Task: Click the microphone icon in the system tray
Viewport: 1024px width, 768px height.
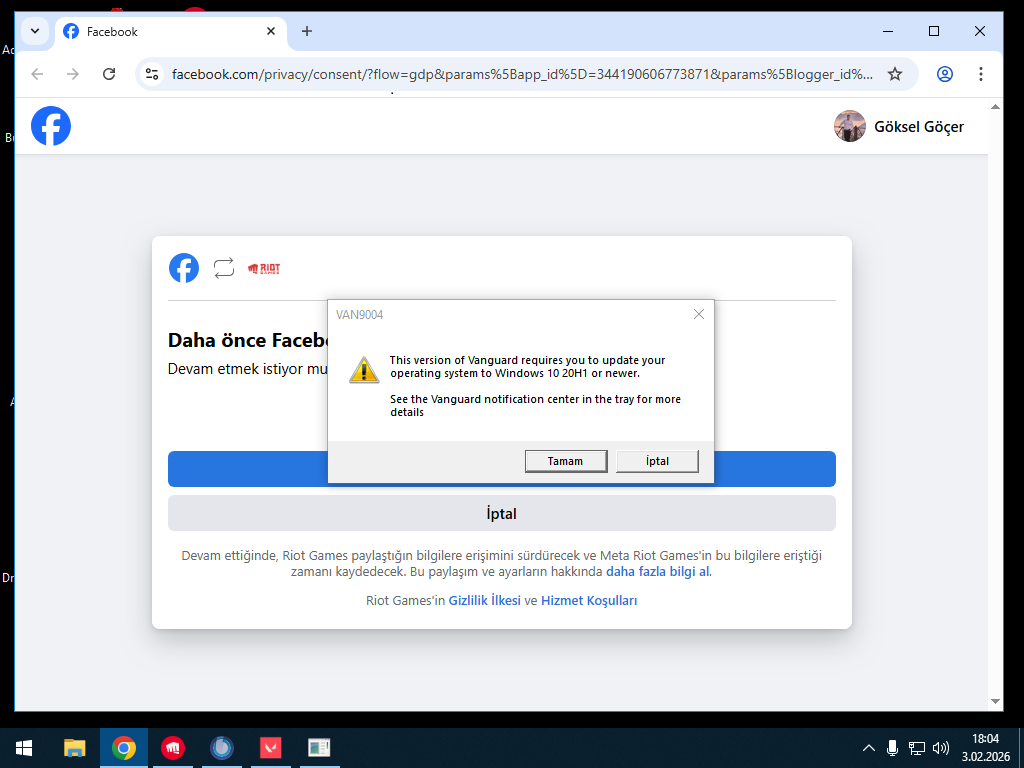Action: pos(892,748)
